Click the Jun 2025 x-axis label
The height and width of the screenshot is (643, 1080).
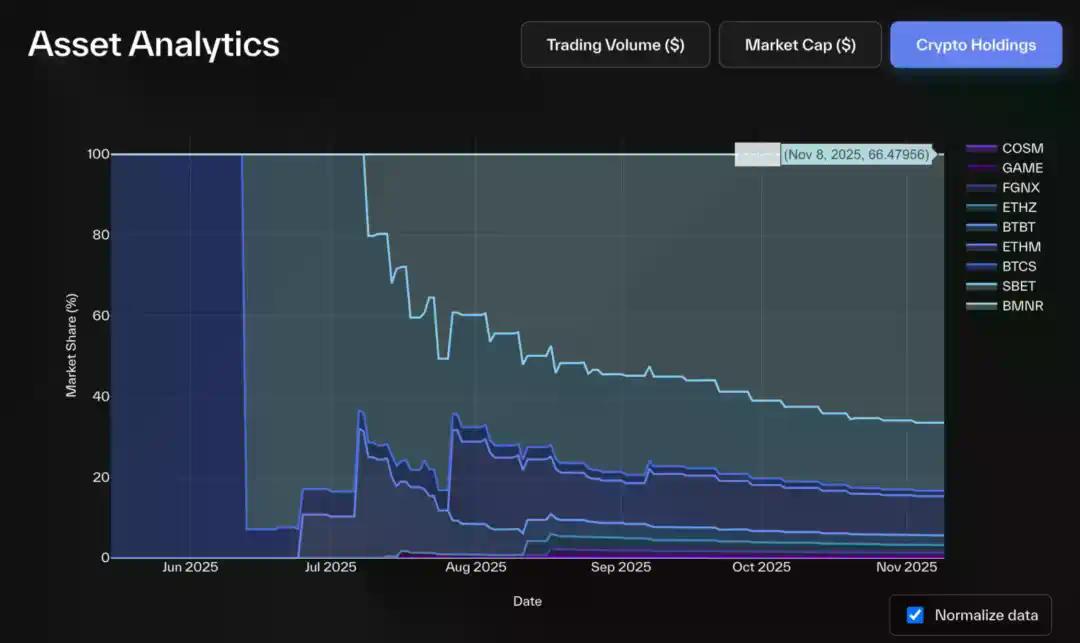click(x=190, y=567)
